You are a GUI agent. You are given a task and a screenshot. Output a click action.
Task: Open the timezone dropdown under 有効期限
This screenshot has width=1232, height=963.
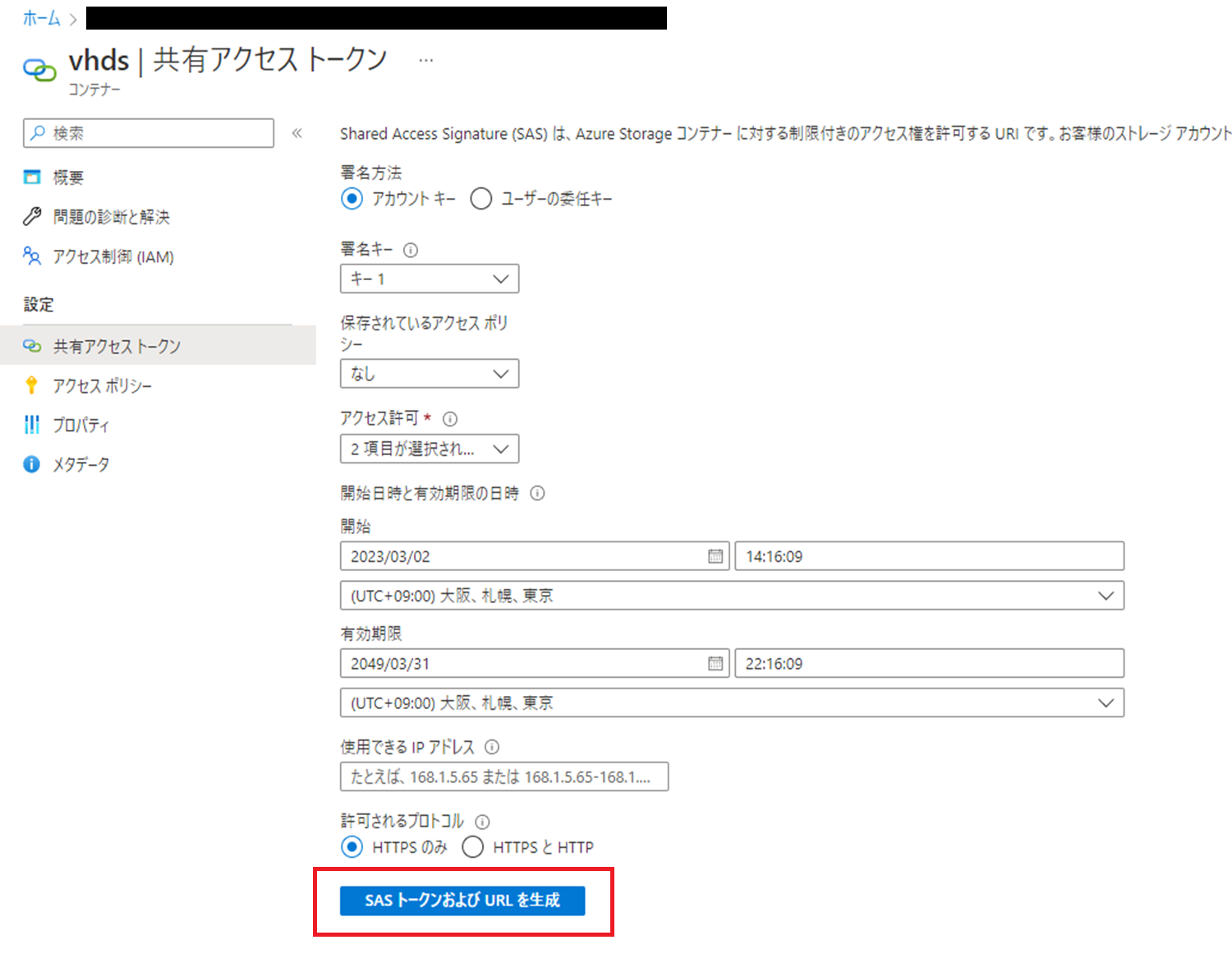[x=732, y=703]
